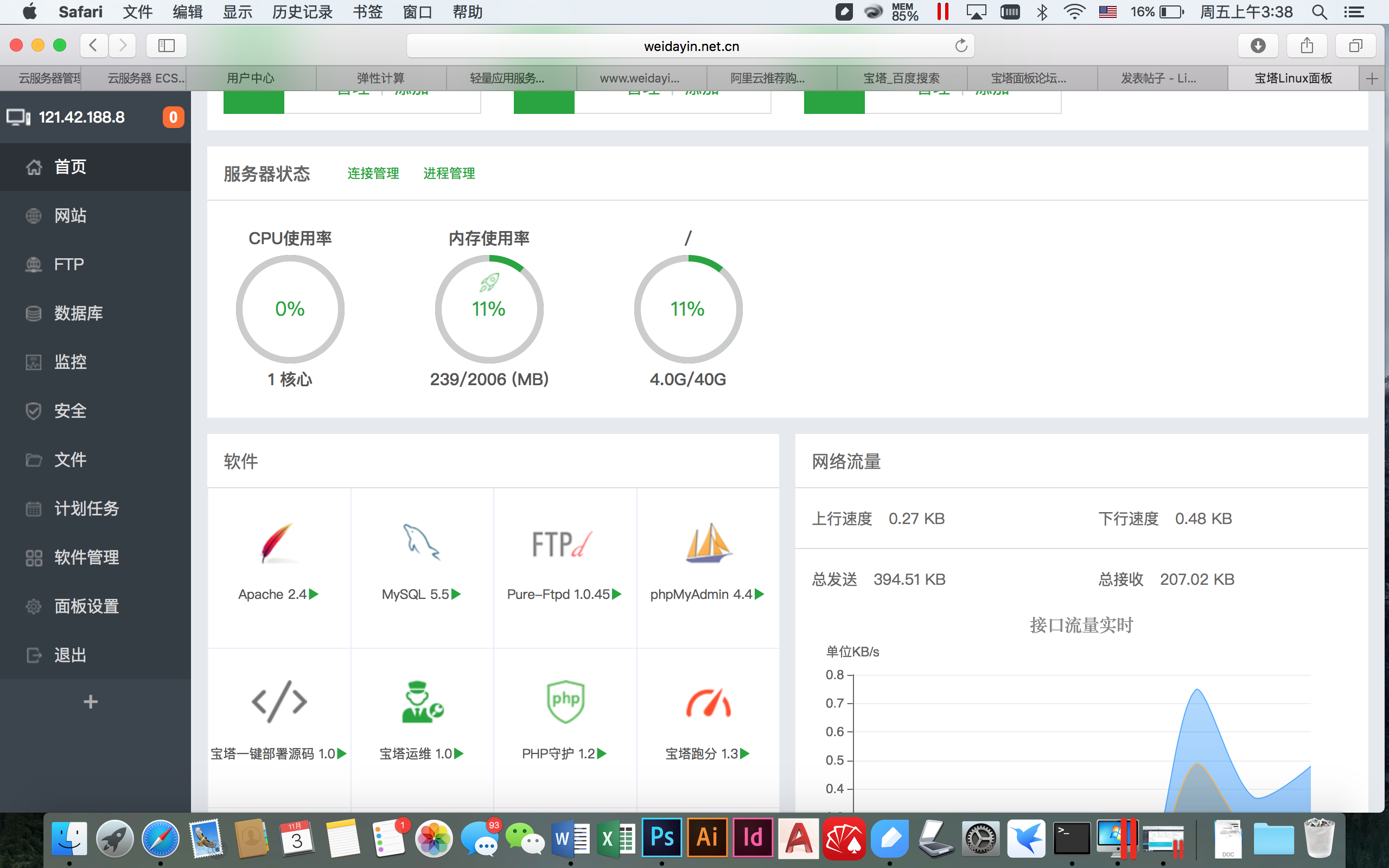Open the 首页 home sidebar item

[95, 167]
